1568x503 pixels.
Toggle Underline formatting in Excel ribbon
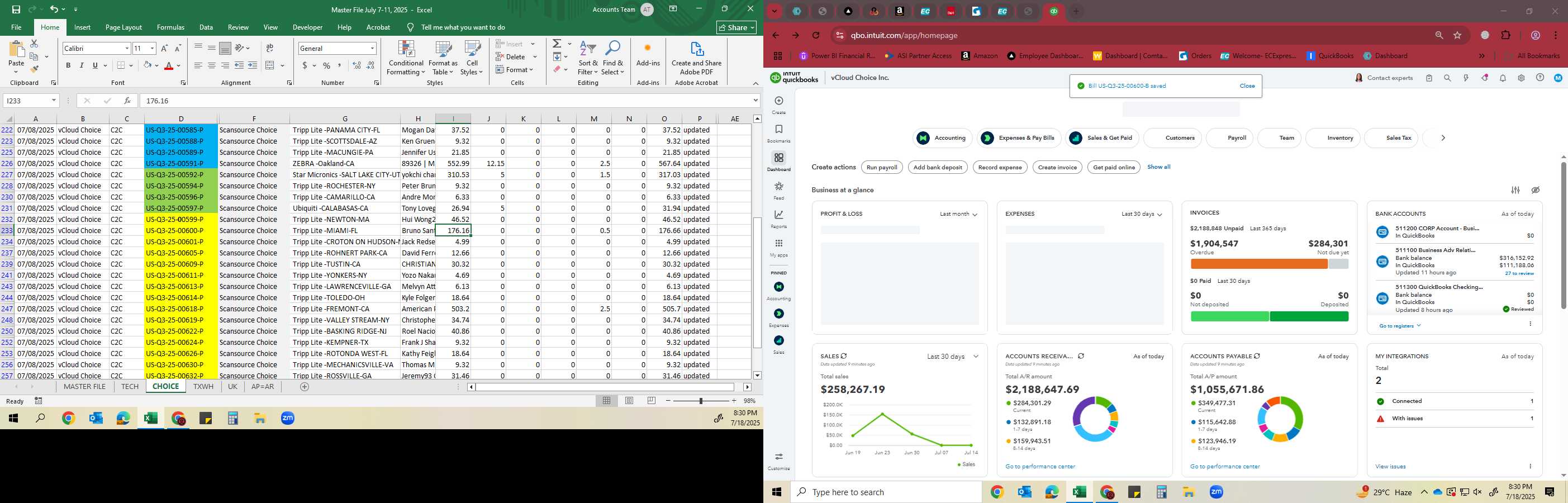pos(95,65)
